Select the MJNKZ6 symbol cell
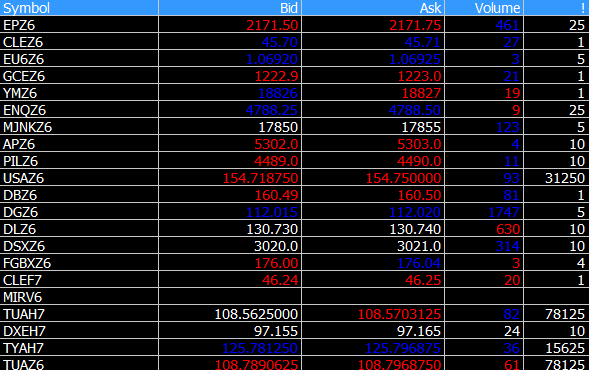The image size is (589, 370). (x=79, y=127)
